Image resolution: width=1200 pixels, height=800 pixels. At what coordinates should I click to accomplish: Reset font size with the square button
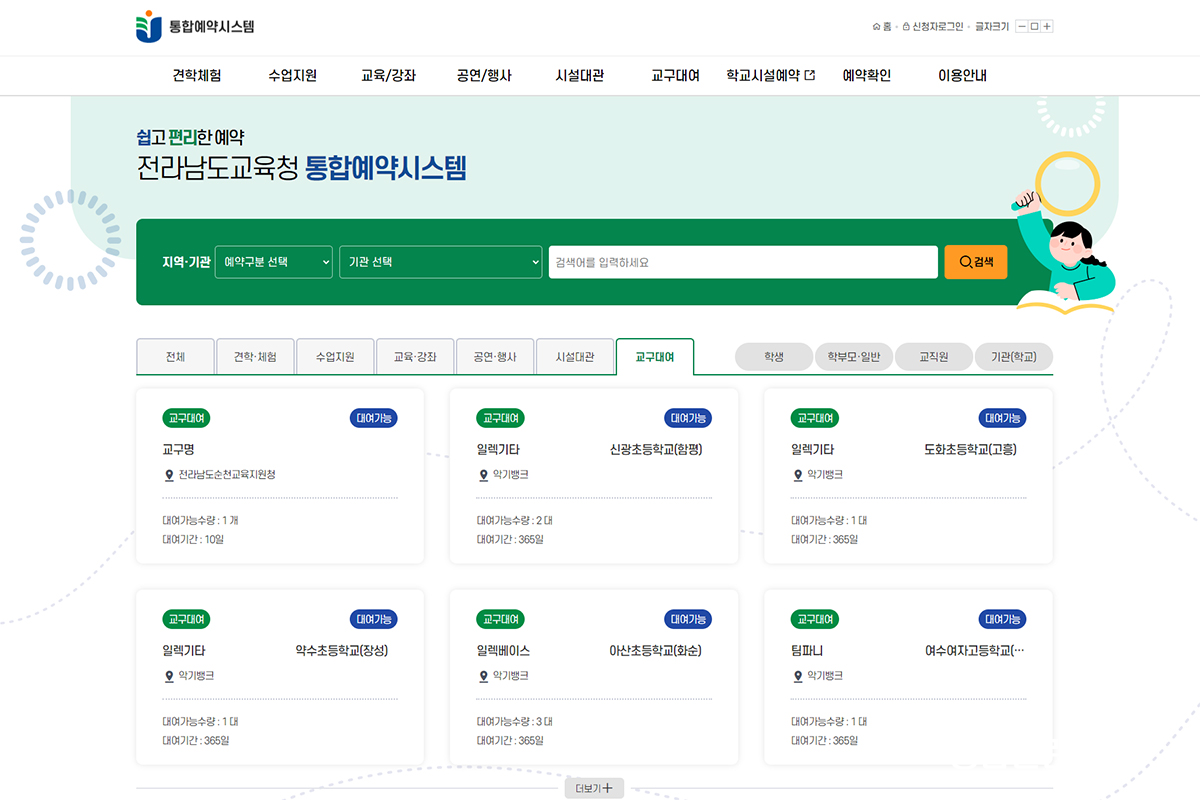[x=1035, y=27]
